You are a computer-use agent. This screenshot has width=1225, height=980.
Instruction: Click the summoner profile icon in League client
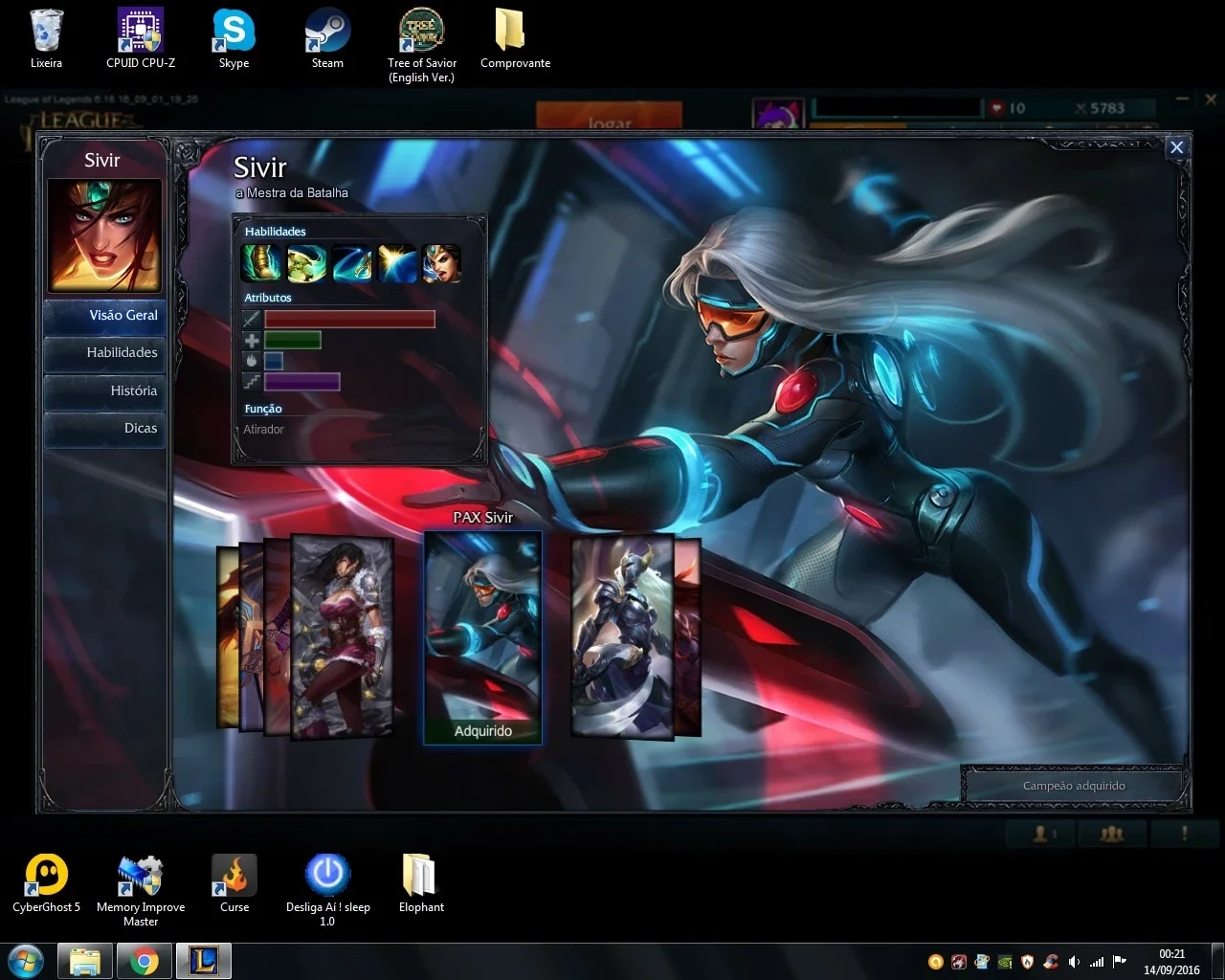(x=777, y=114)
